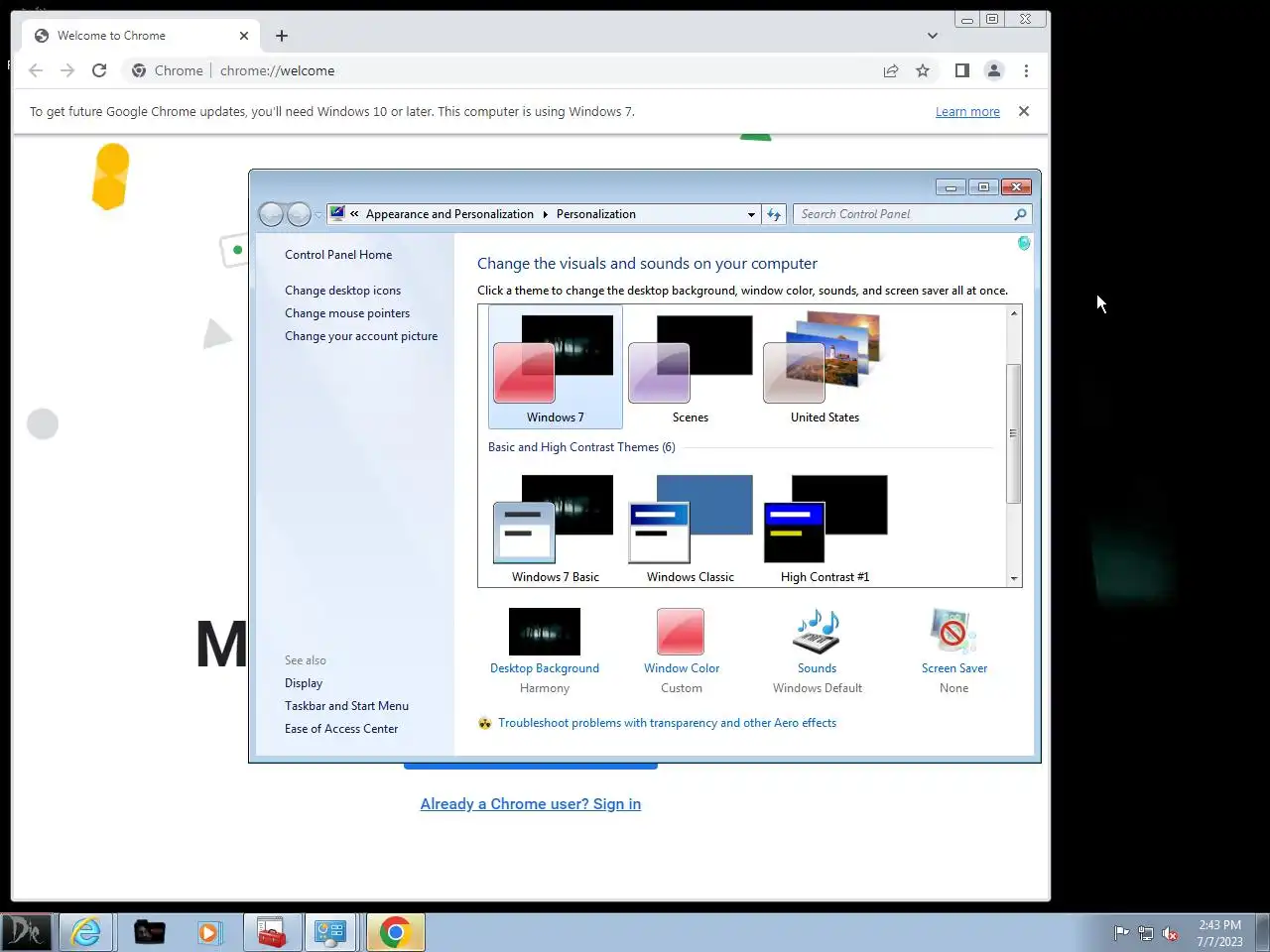Click Chrome back button
1270x952 pixels.
(36, 70)
